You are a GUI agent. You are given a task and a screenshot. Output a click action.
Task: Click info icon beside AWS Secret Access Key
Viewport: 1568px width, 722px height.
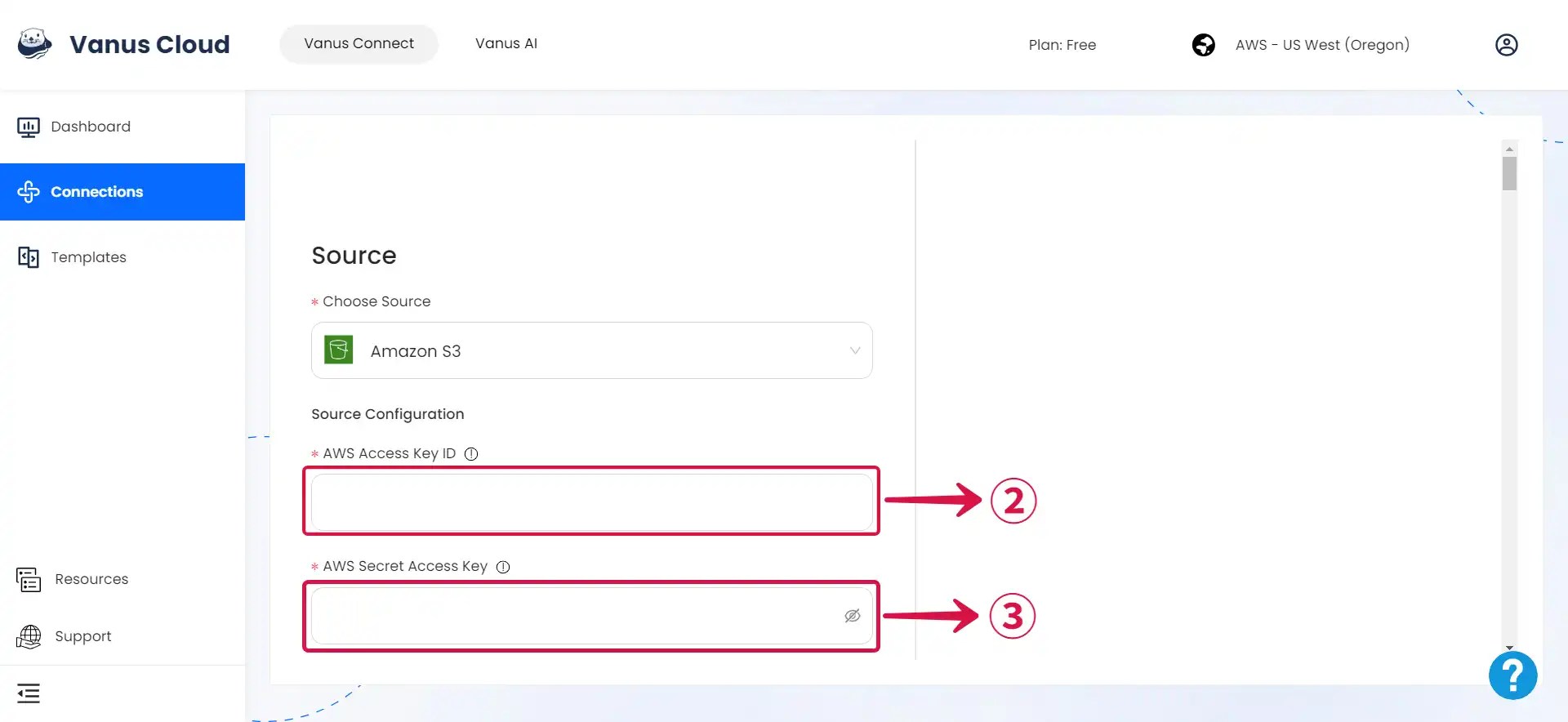(x=503, y=567)
